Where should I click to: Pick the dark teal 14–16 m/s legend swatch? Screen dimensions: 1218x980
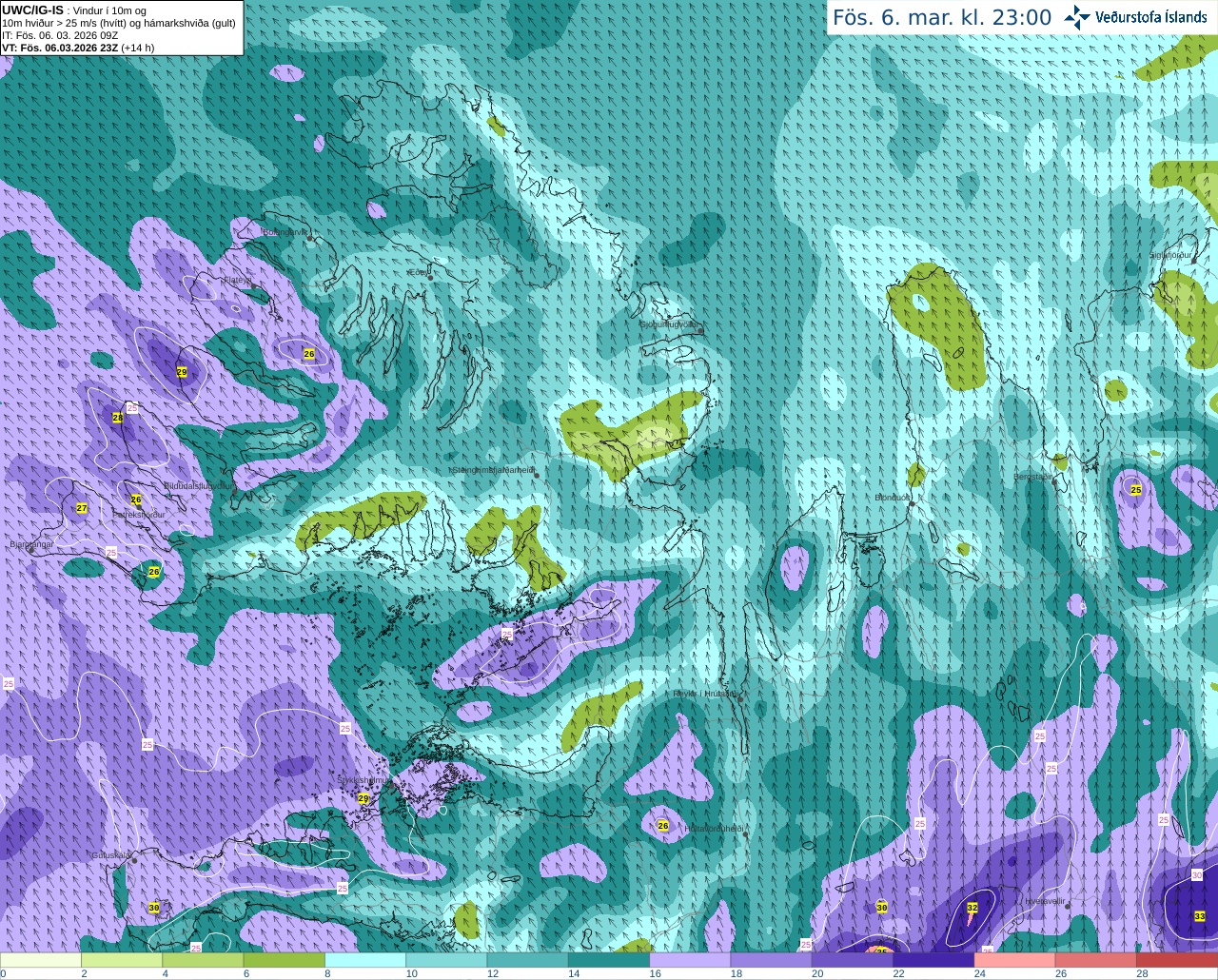pos(609,959)
